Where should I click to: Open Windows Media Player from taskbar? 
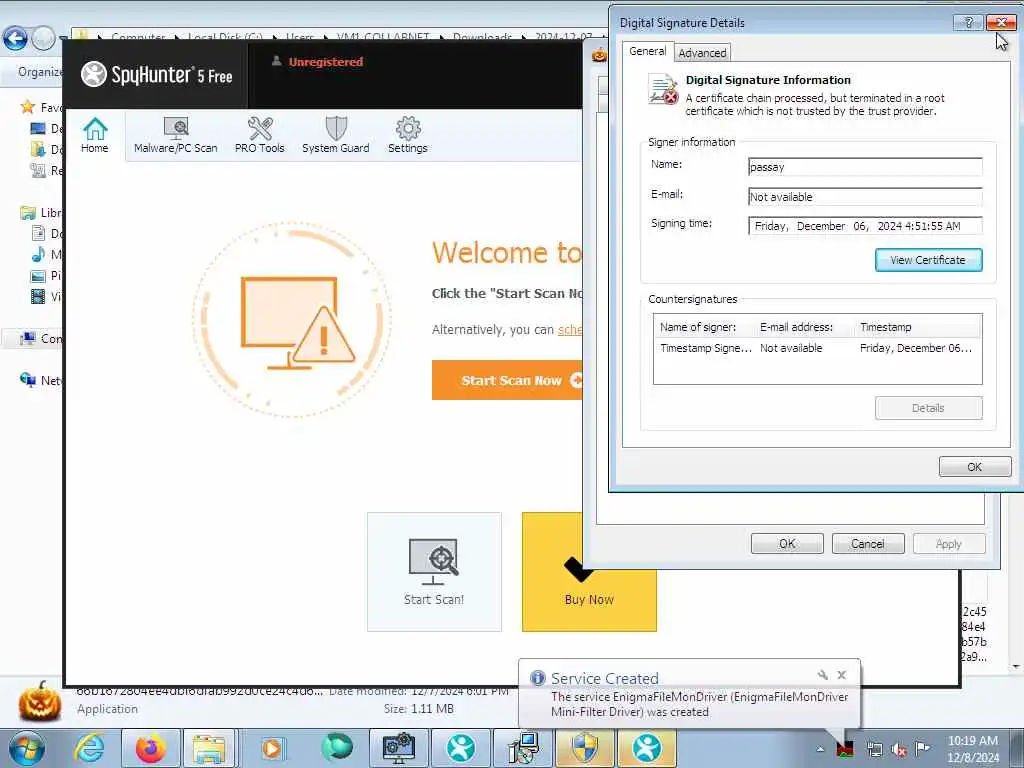click(x=272, y=748)
